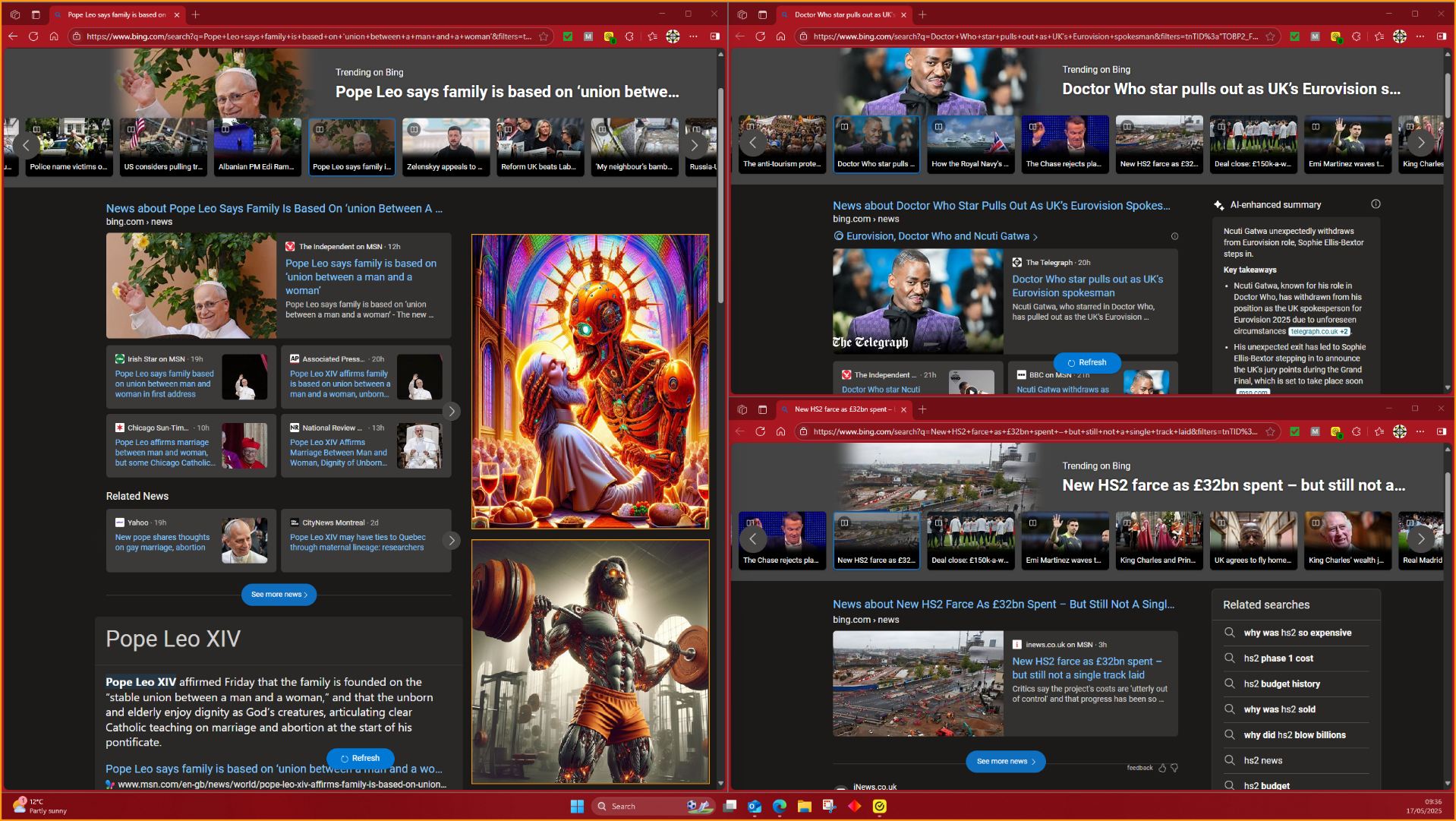Like the HS2 results with thumbs-up icon
Viewport: 1456px width, 821px height.
point(1161,768)
